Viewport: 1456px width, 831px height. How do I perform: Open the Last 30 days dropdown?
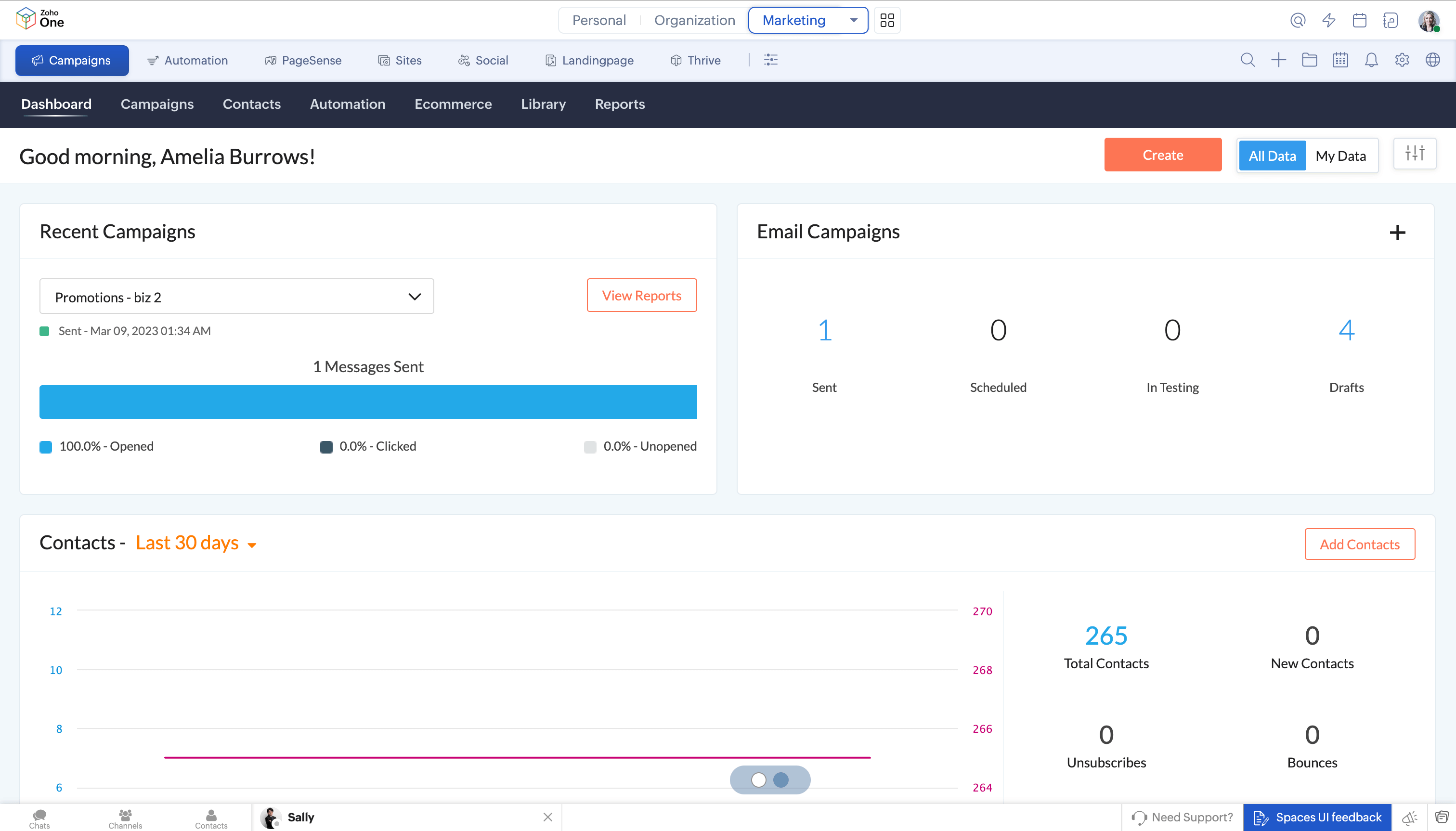[x=196, y=543]
